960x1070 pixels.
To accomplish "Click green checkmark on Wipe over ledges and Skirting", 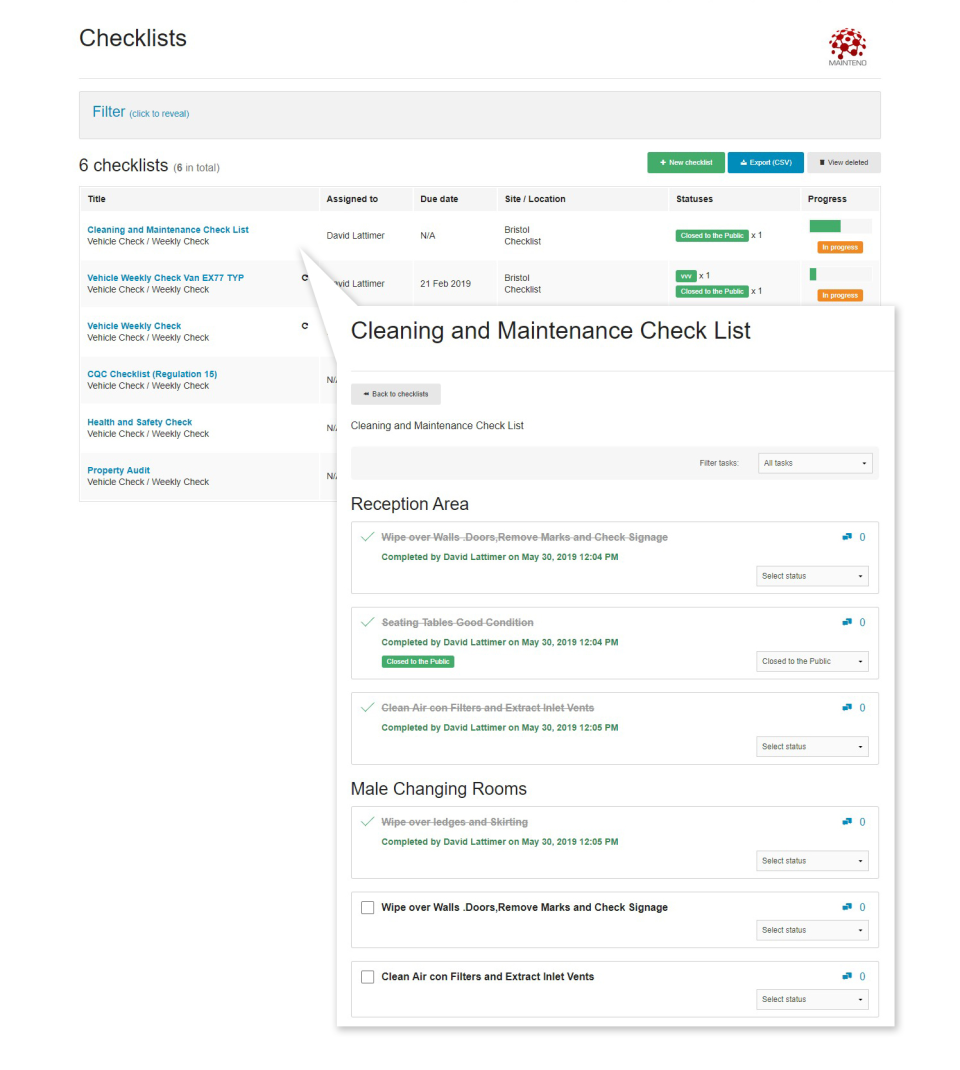I will [367, 822].
